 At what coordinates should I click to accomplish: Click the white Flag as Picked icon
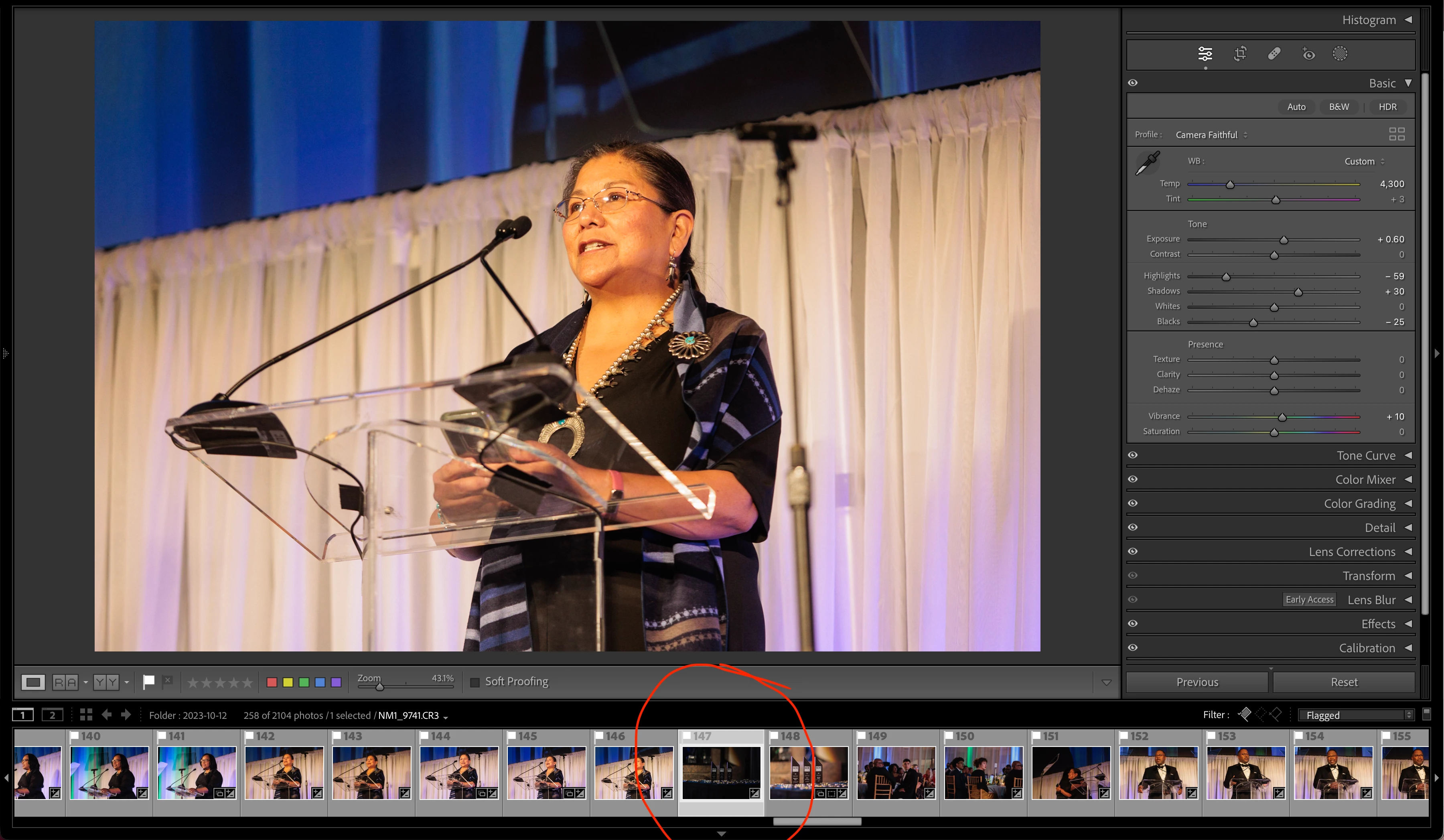pos(148,681)
